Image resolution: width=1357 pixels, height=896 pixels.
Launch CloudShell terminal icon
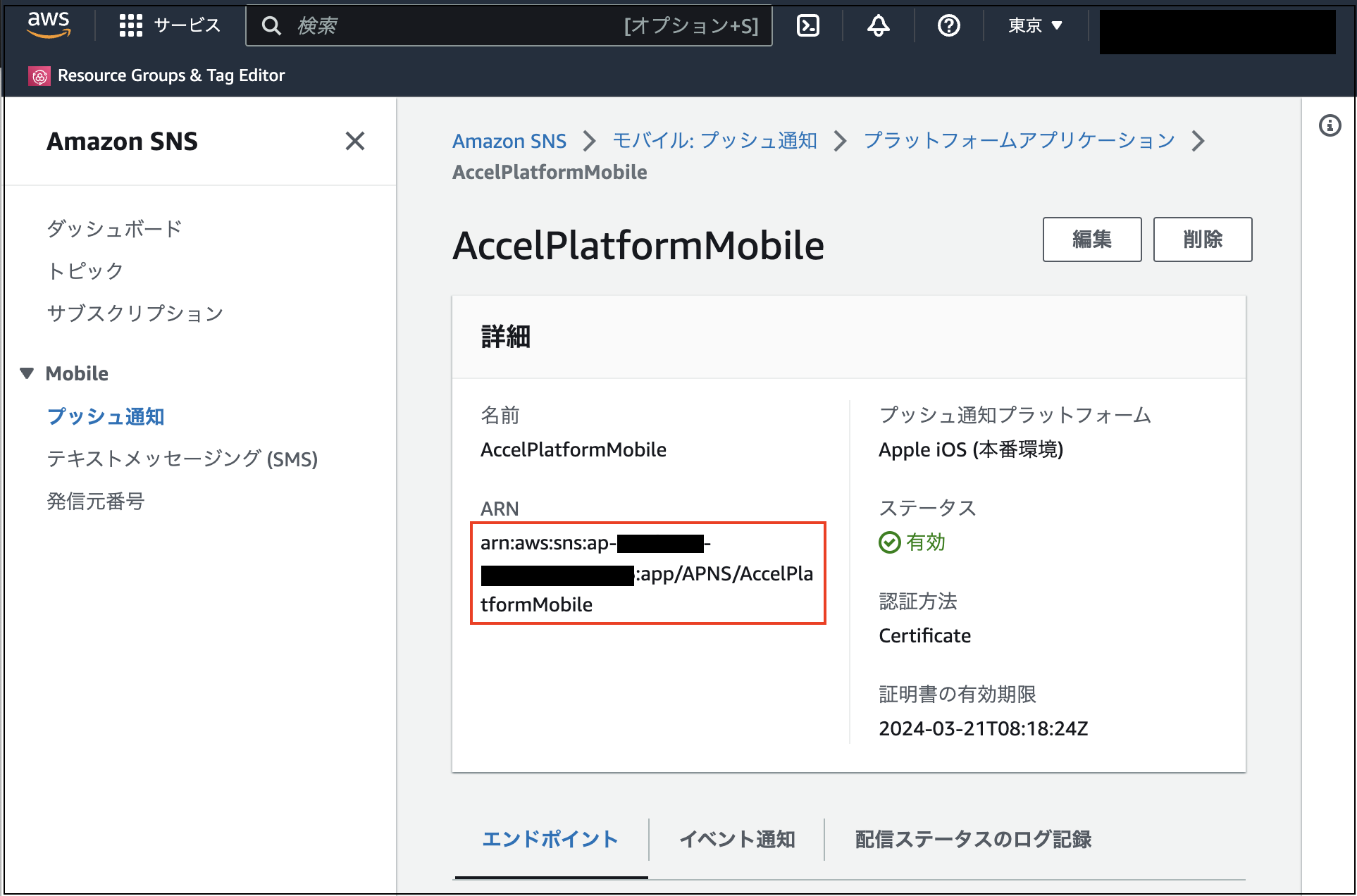point(807,25)
